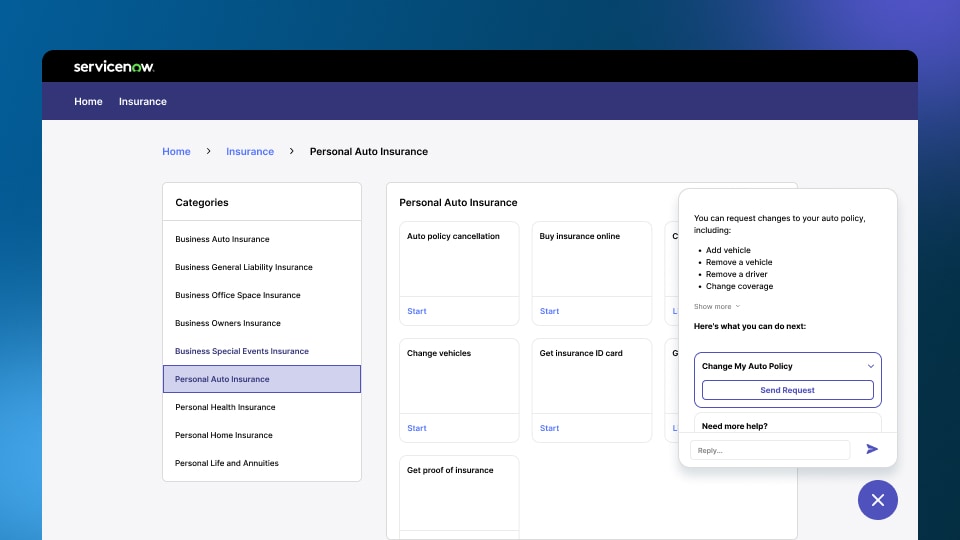Focus the Reply input field
960x540 pixels.
[770, 450]
